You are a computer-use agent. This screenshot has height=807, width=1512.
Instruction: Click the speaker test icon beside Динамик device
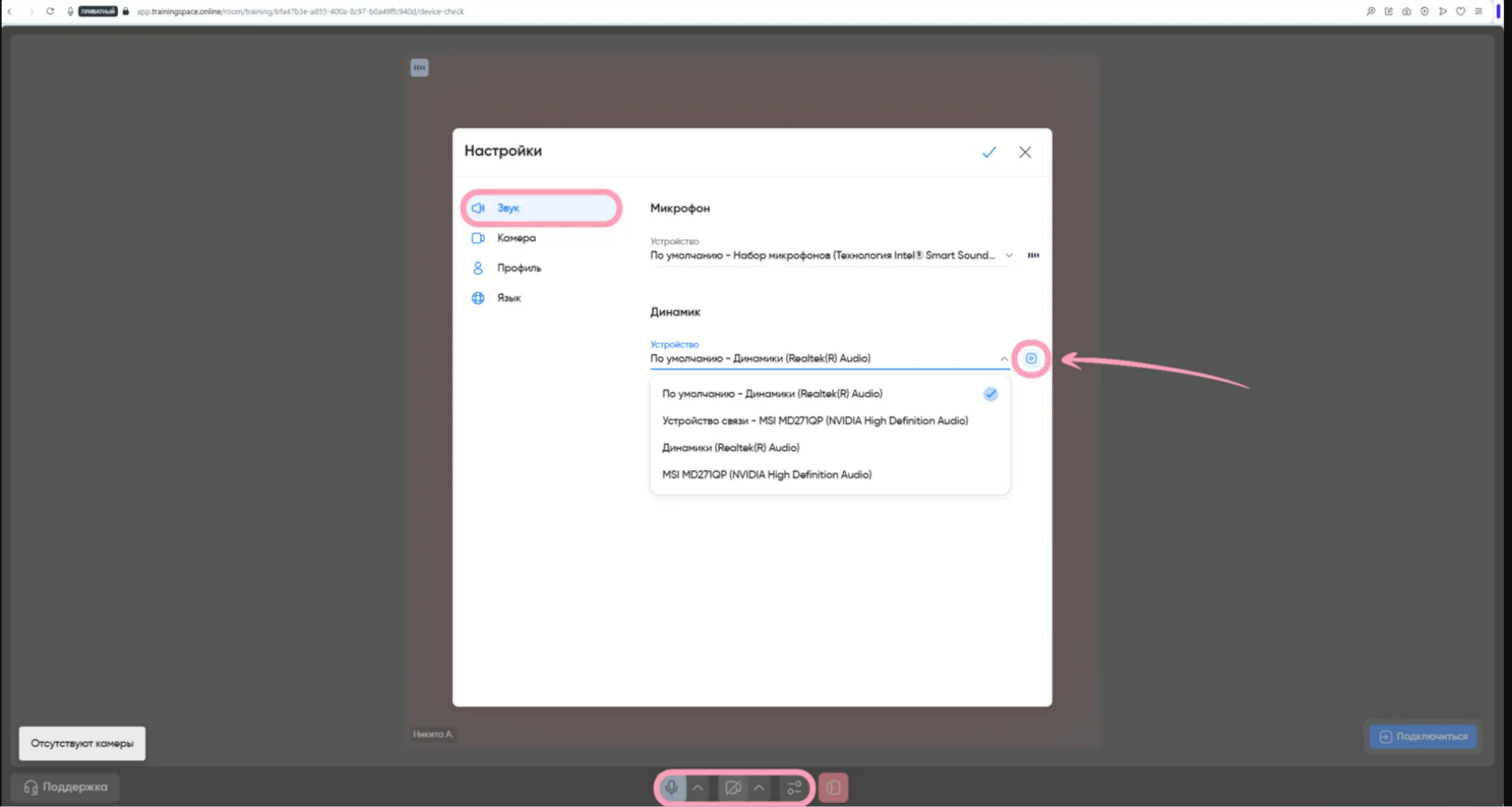click(x=1030, y=359)
